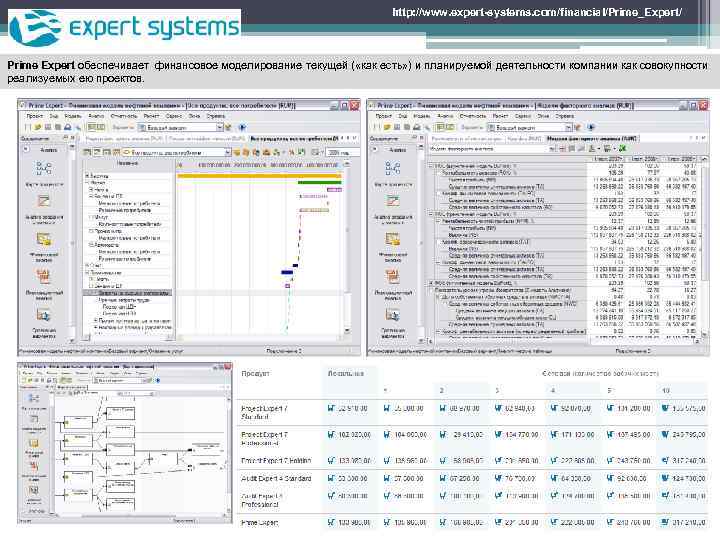Expand the Выручка row in Gantt tree
The width and height of the screenshot is (720, 540).
87,176
